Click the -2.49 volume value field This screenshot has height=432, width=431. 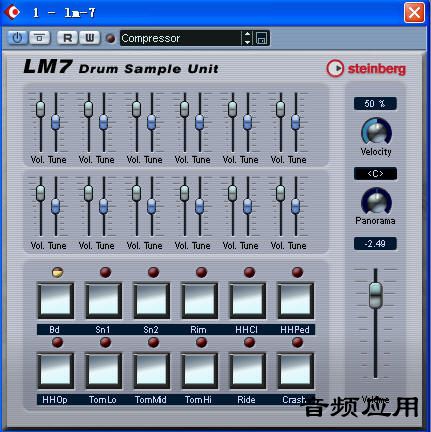[x=375, y=244]
